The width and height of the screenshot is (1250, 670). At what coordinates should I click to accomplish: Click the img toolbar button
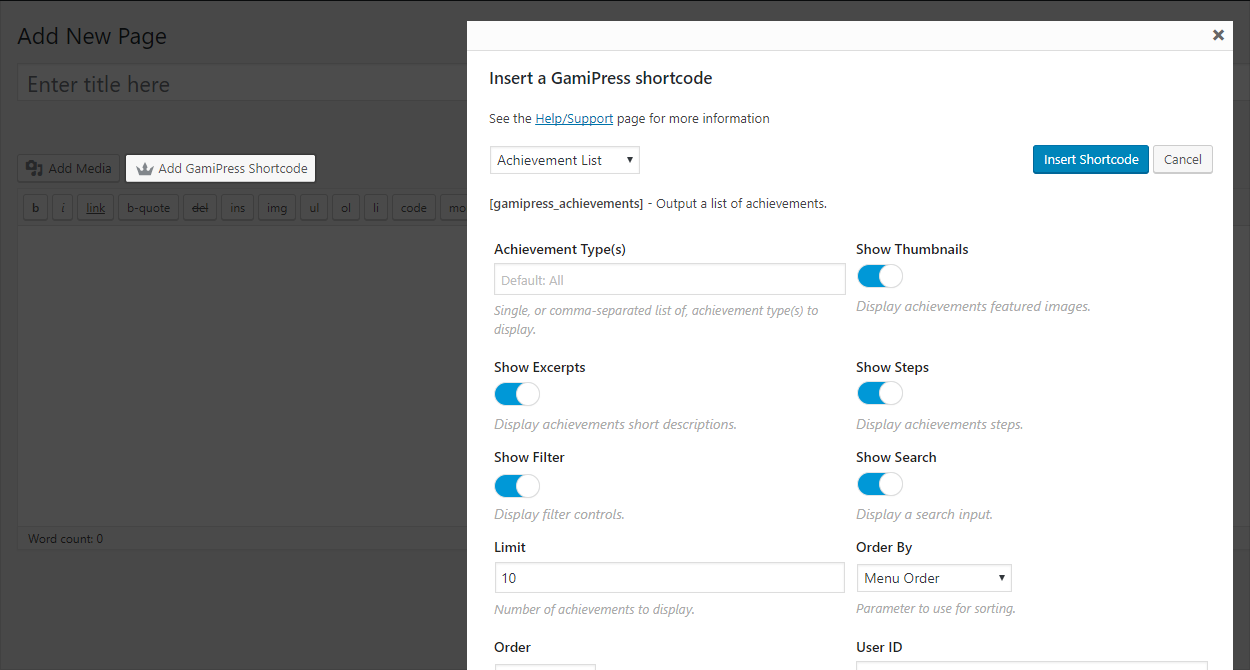click(277, 208)
